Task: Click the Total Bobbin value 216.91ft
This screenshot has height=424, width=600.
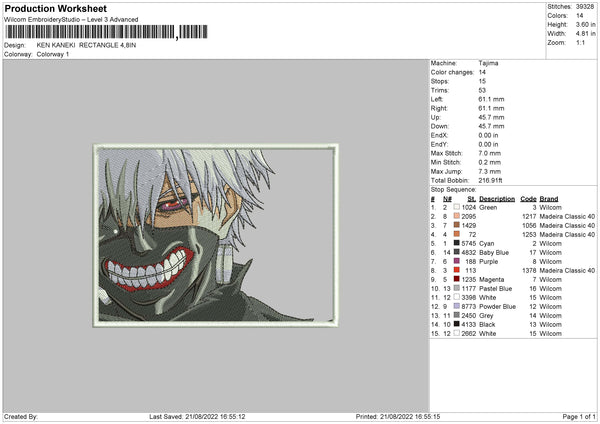Action: (x=490, y=180)
